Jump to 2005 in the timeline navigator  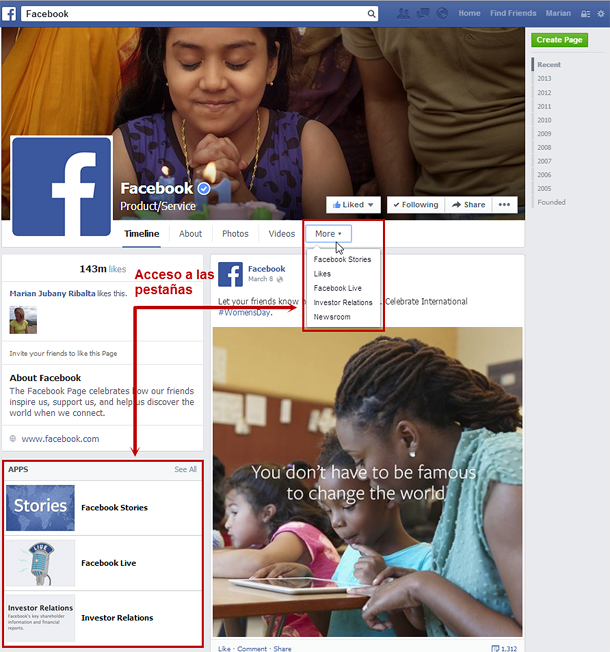[x=544, y=189]
